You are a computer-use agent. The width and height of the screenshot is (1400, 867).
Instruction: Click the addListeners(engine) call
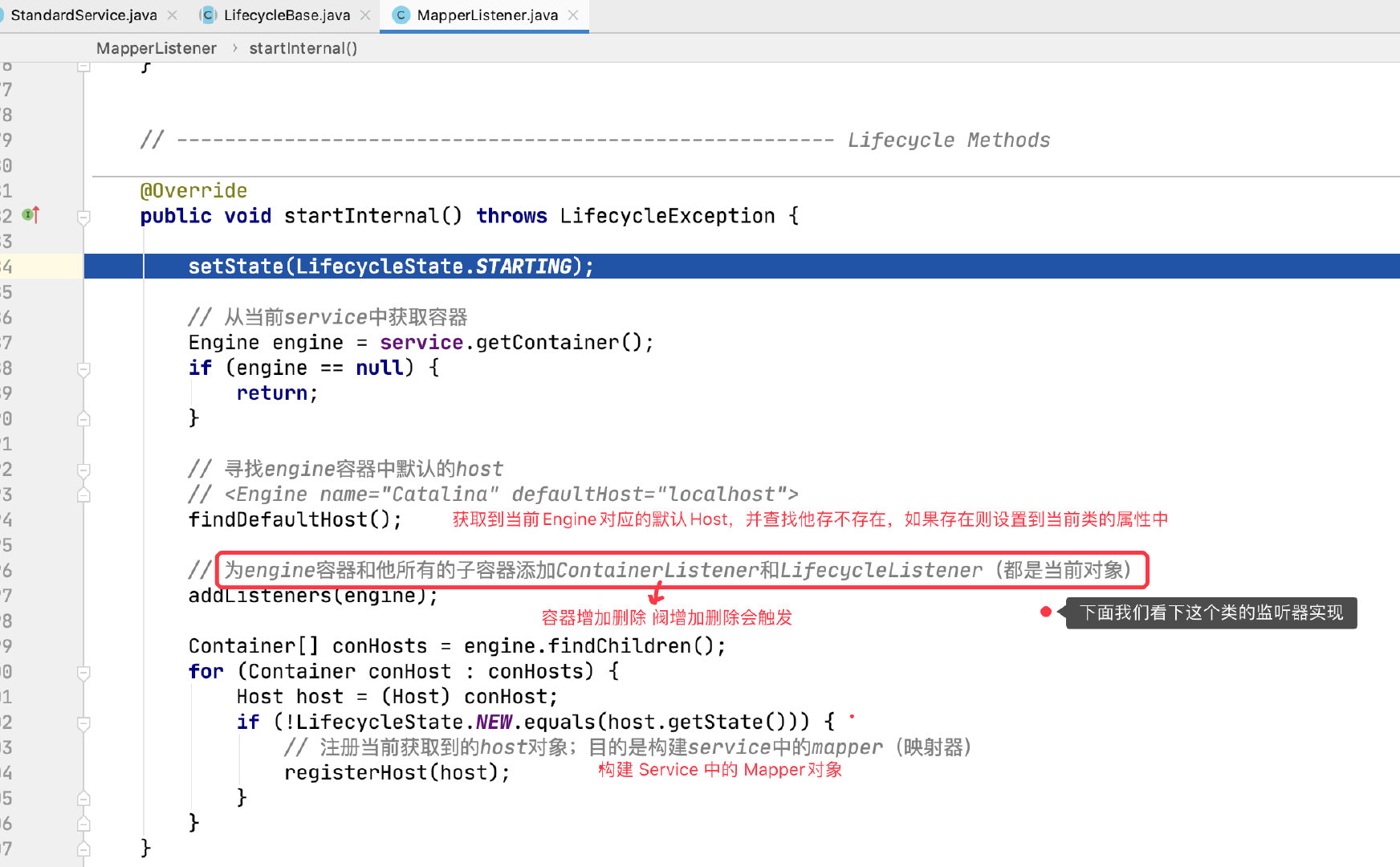tap(313, 595)
